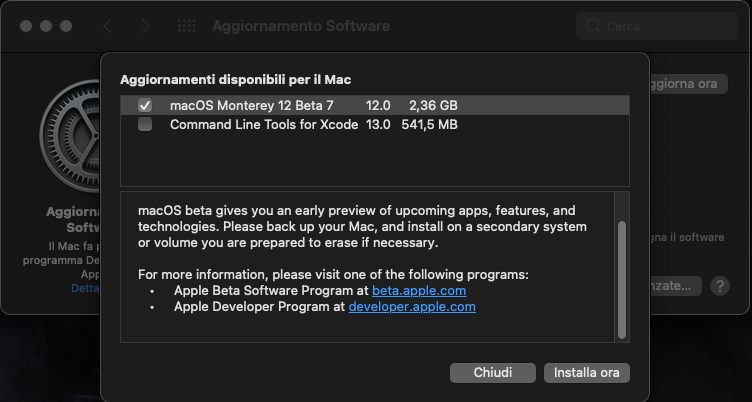Image resolution: width=752 pixels, height=402 pixels.
Task: Open the developer.apple.com link
Action: (x=412, y=307)
